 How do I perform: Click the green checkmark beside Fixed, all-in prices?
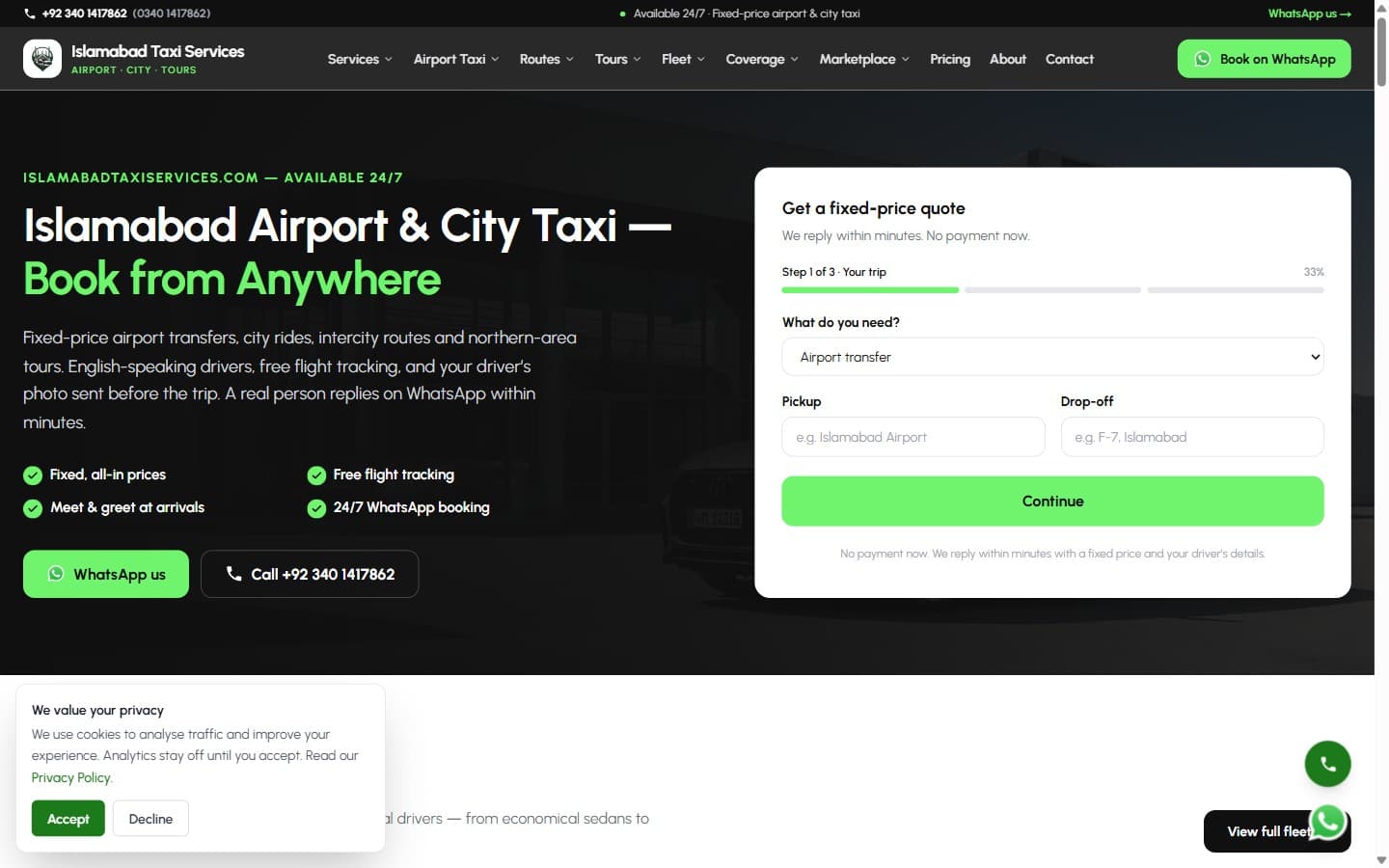[33, 475]
